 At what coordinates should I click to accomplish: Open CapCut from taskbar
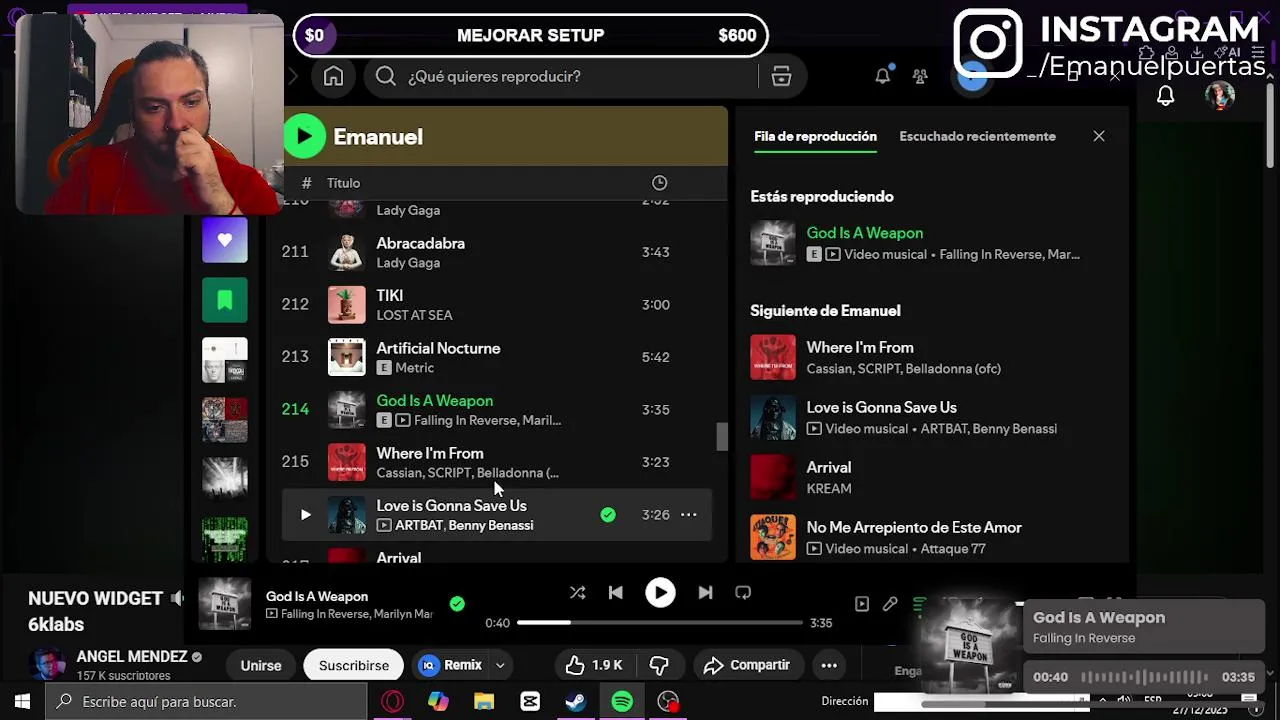[530, 702]
